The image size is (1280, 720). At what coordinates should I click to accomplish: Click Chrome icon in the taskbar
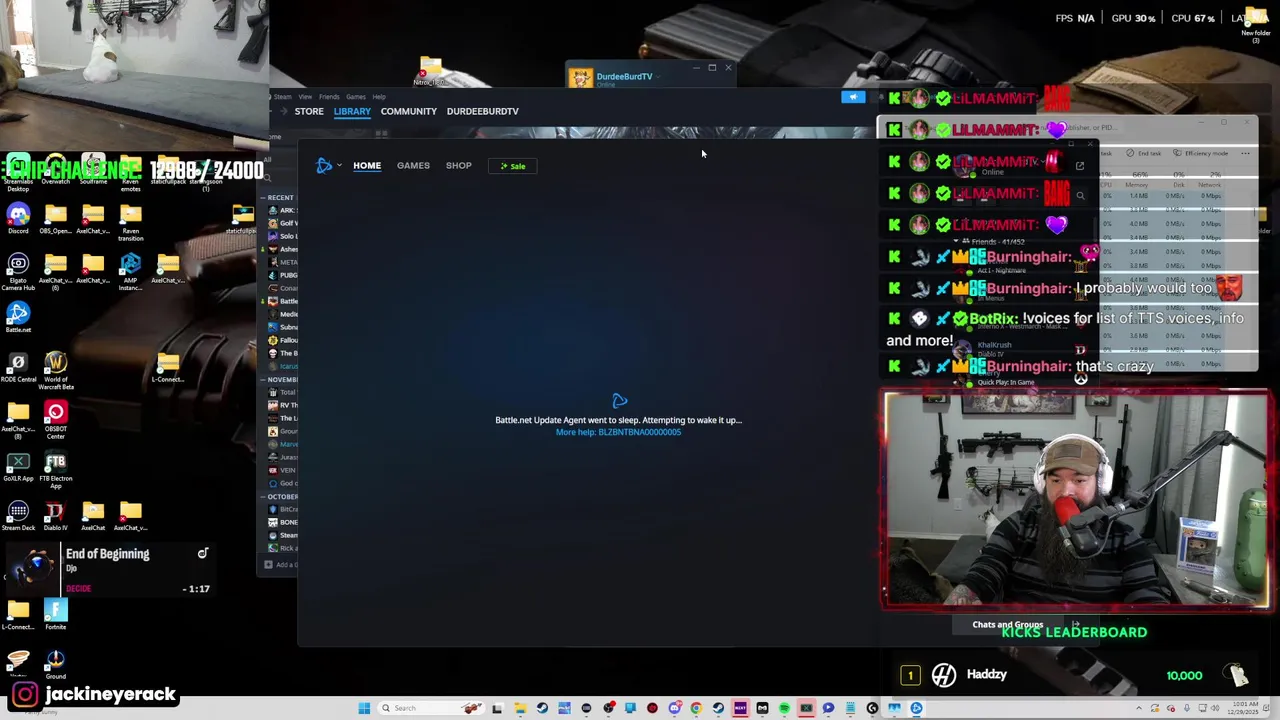coord(696,708)
